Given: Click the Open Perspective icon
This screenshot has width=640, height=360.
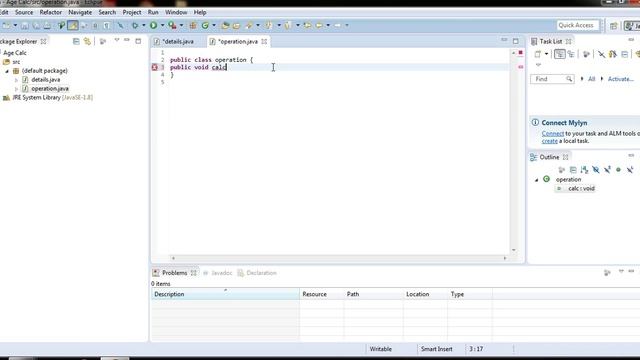Looking at the screenshot, I should (x=613, y=26).
